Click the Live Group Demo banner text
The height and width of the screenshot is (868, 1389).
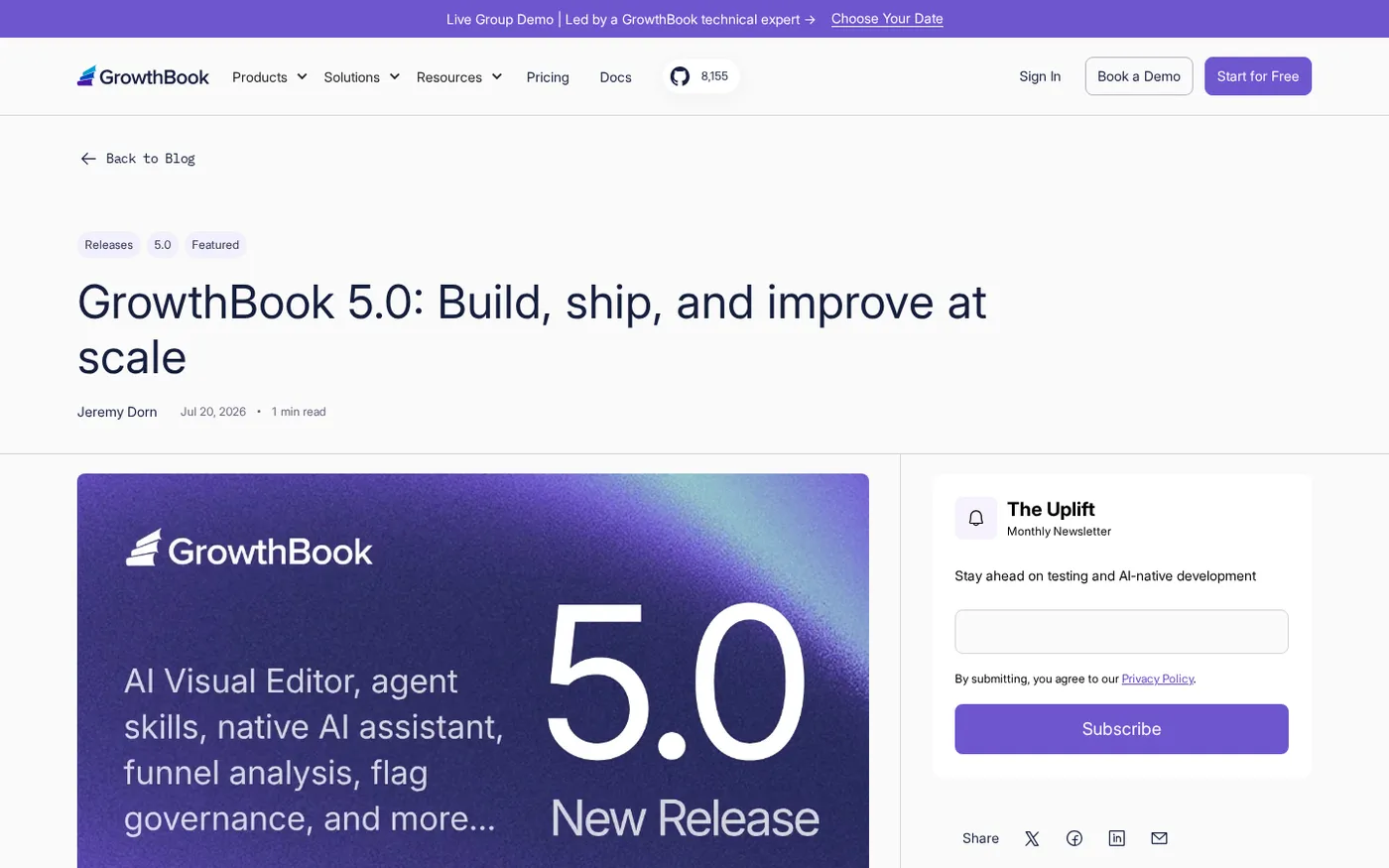pos(631,19)
